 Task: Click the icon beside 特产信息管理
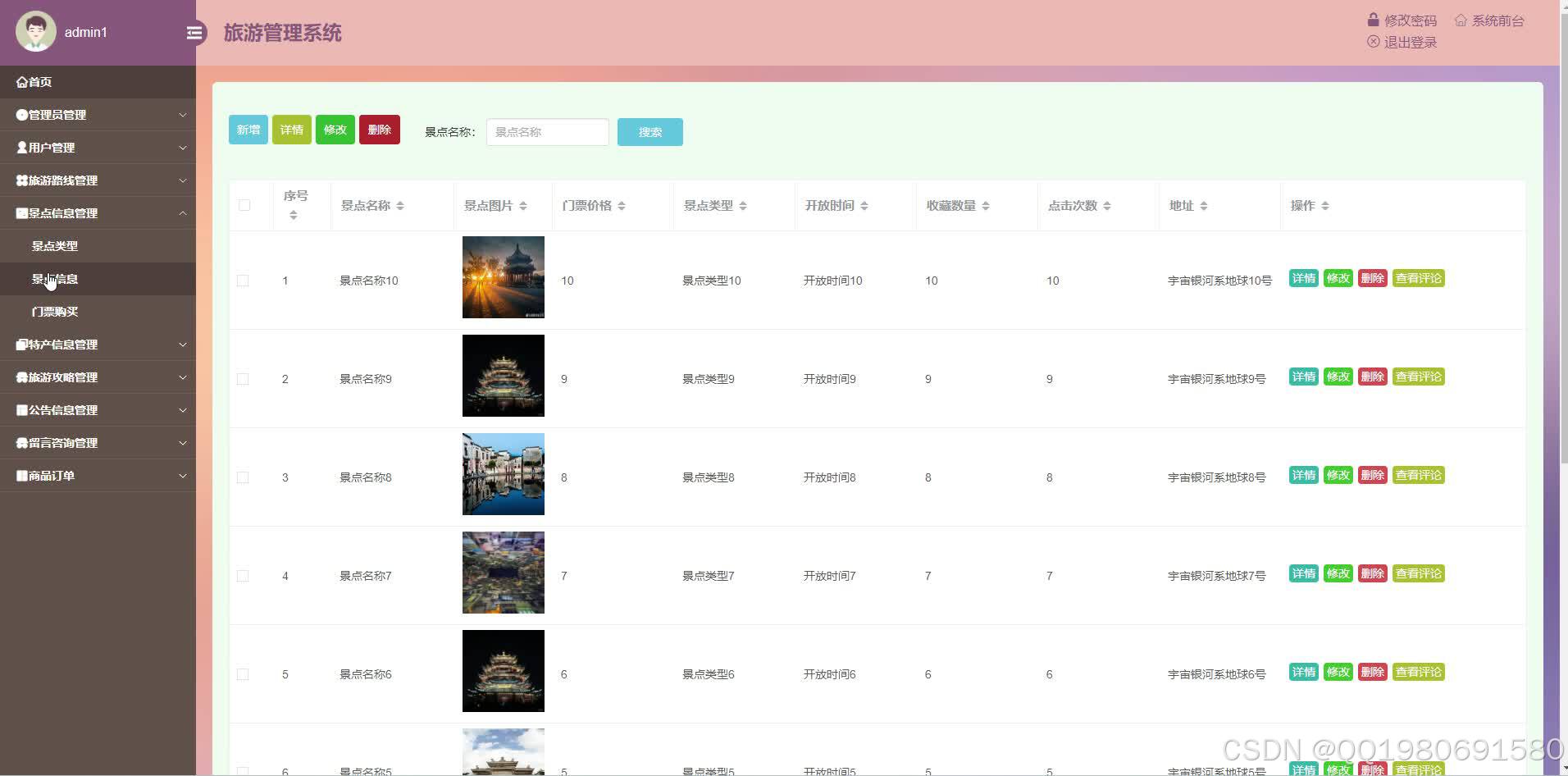22,345
